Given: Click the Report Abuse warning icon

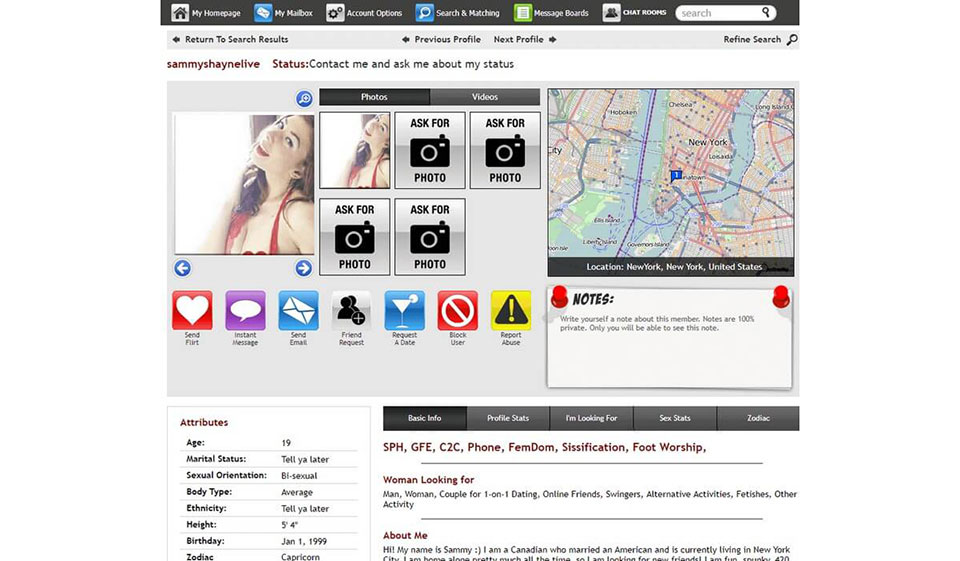Looking at the screenshot, I should tap(510, 311).
